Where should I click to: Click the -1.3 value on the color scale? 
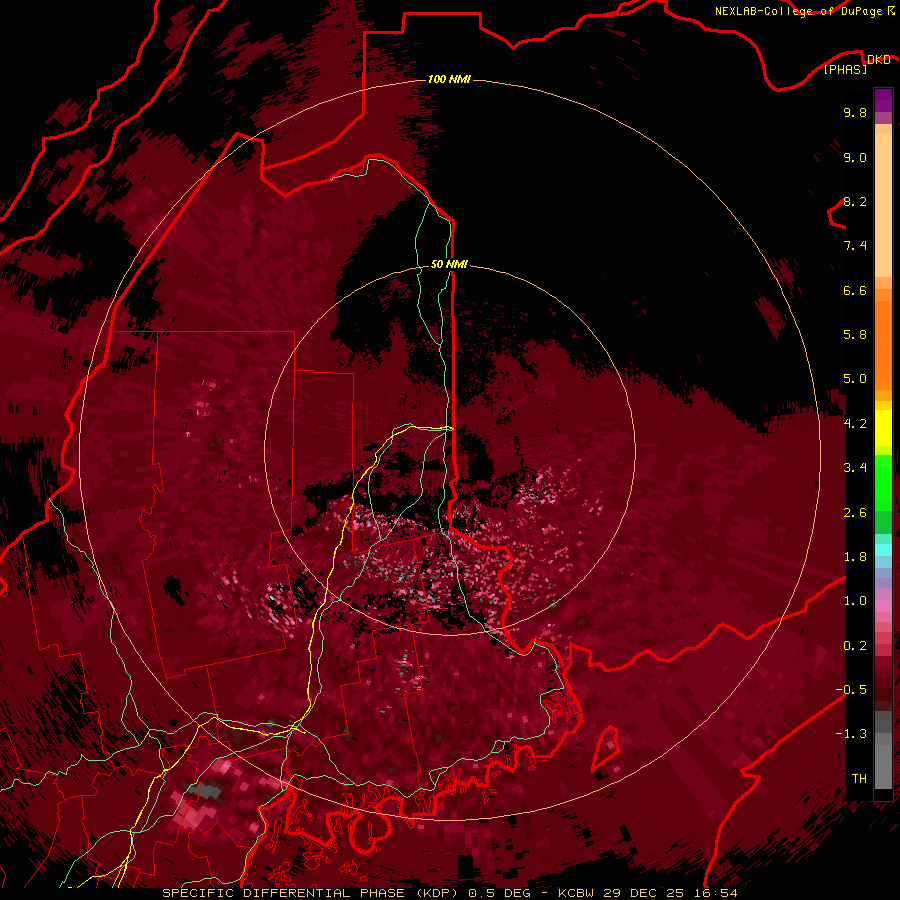coord(851,734)
